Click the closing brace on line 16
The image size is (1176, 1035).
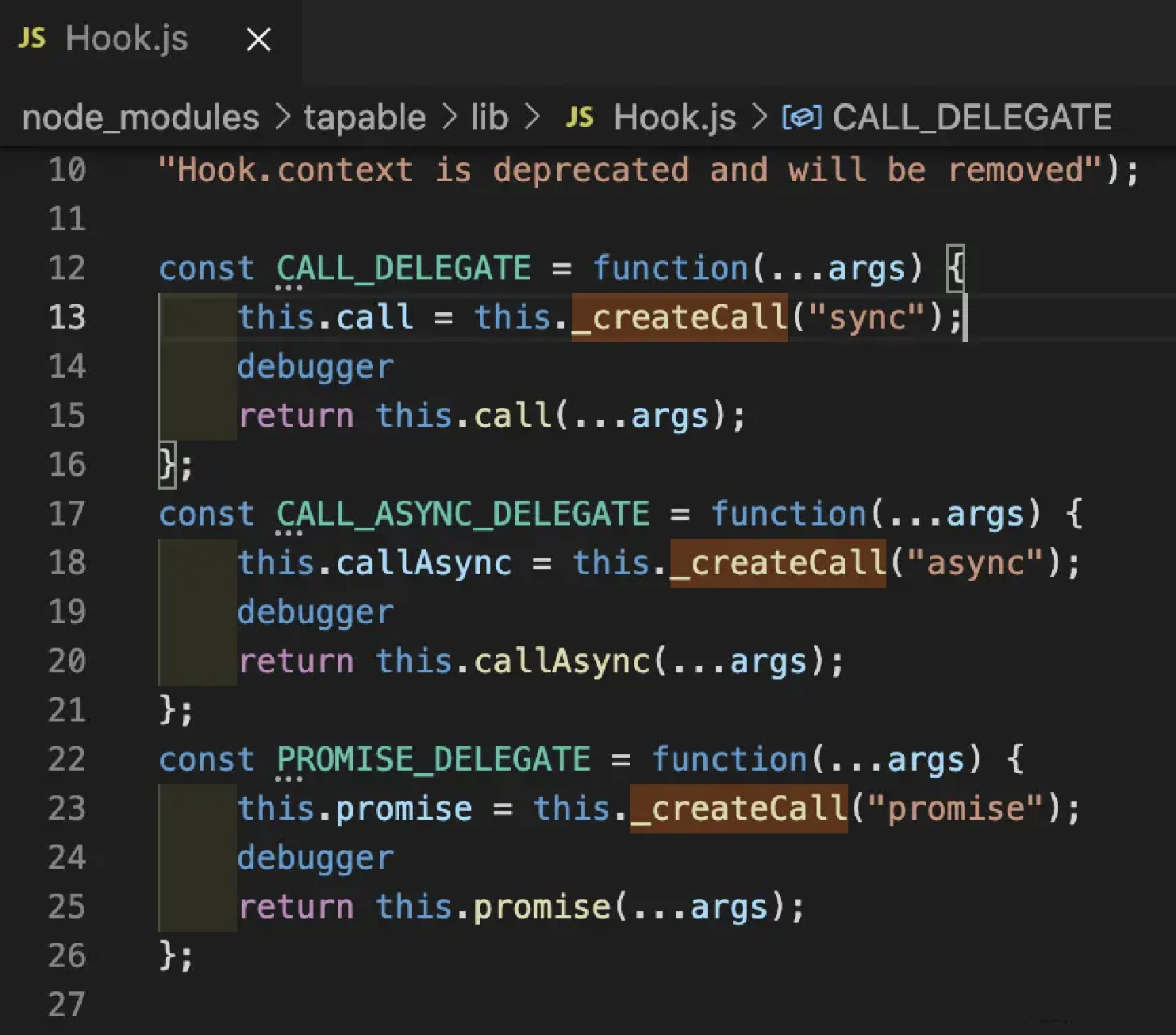coord(167,465)
